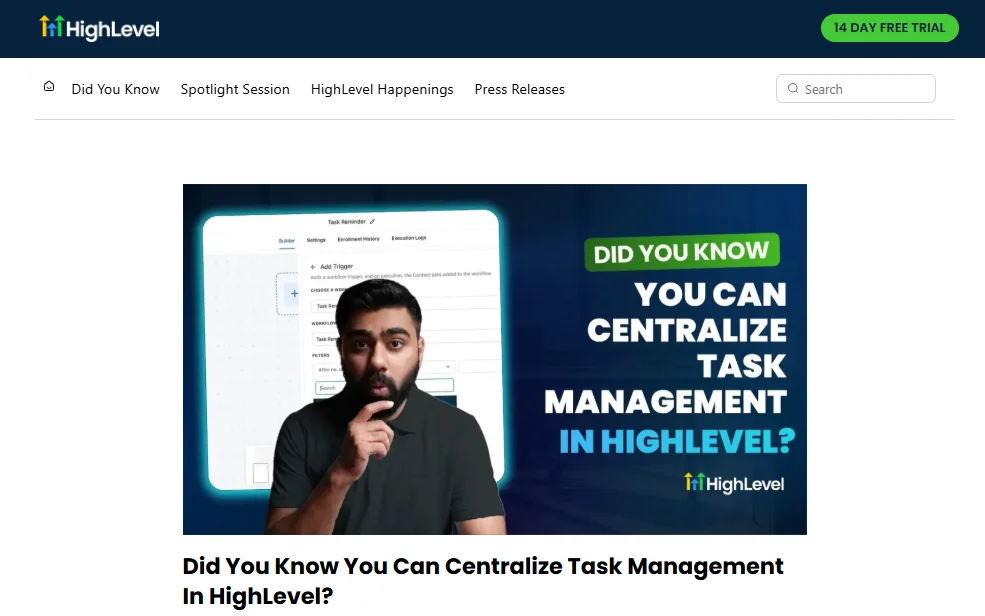
Task: Go to HighLevel Happenings
Action: click(382, 89)
